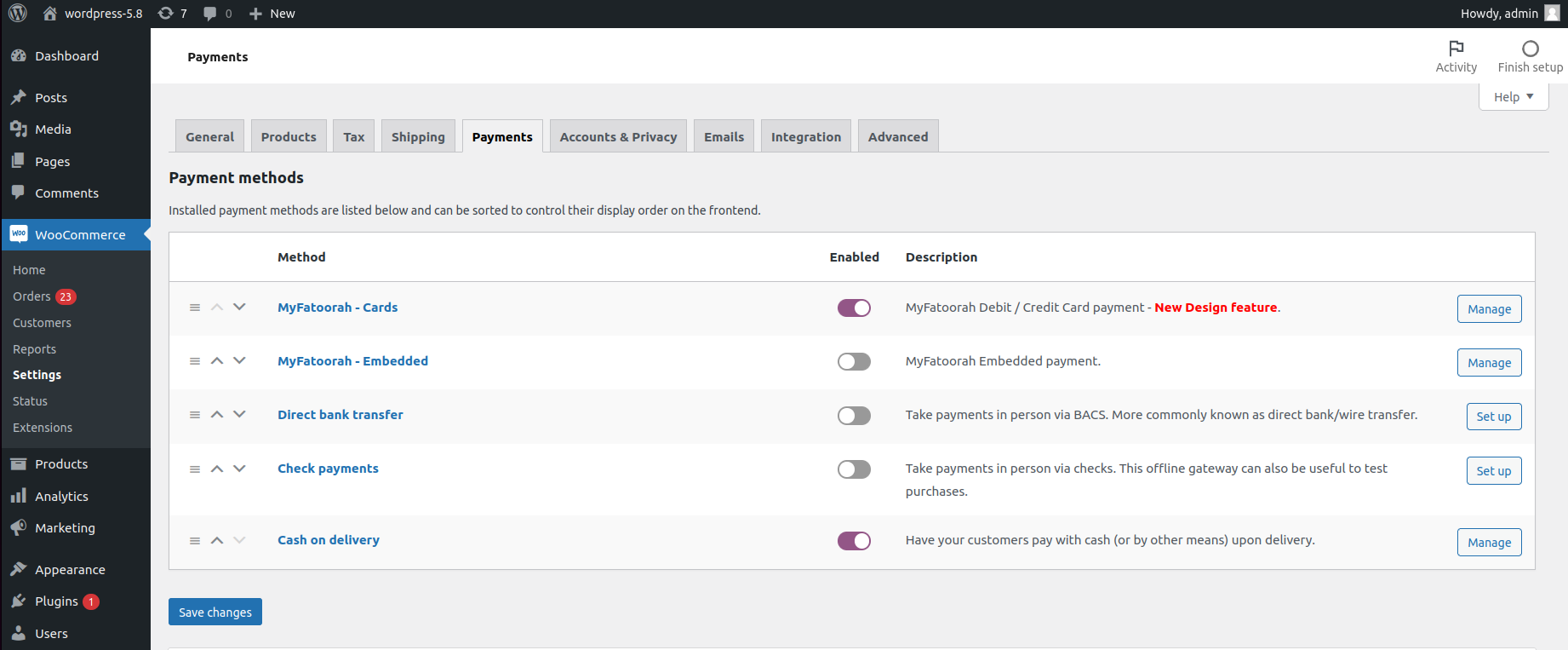
Task: Click drag handle for Cash on delivery row
Action: tap(195, 541)
